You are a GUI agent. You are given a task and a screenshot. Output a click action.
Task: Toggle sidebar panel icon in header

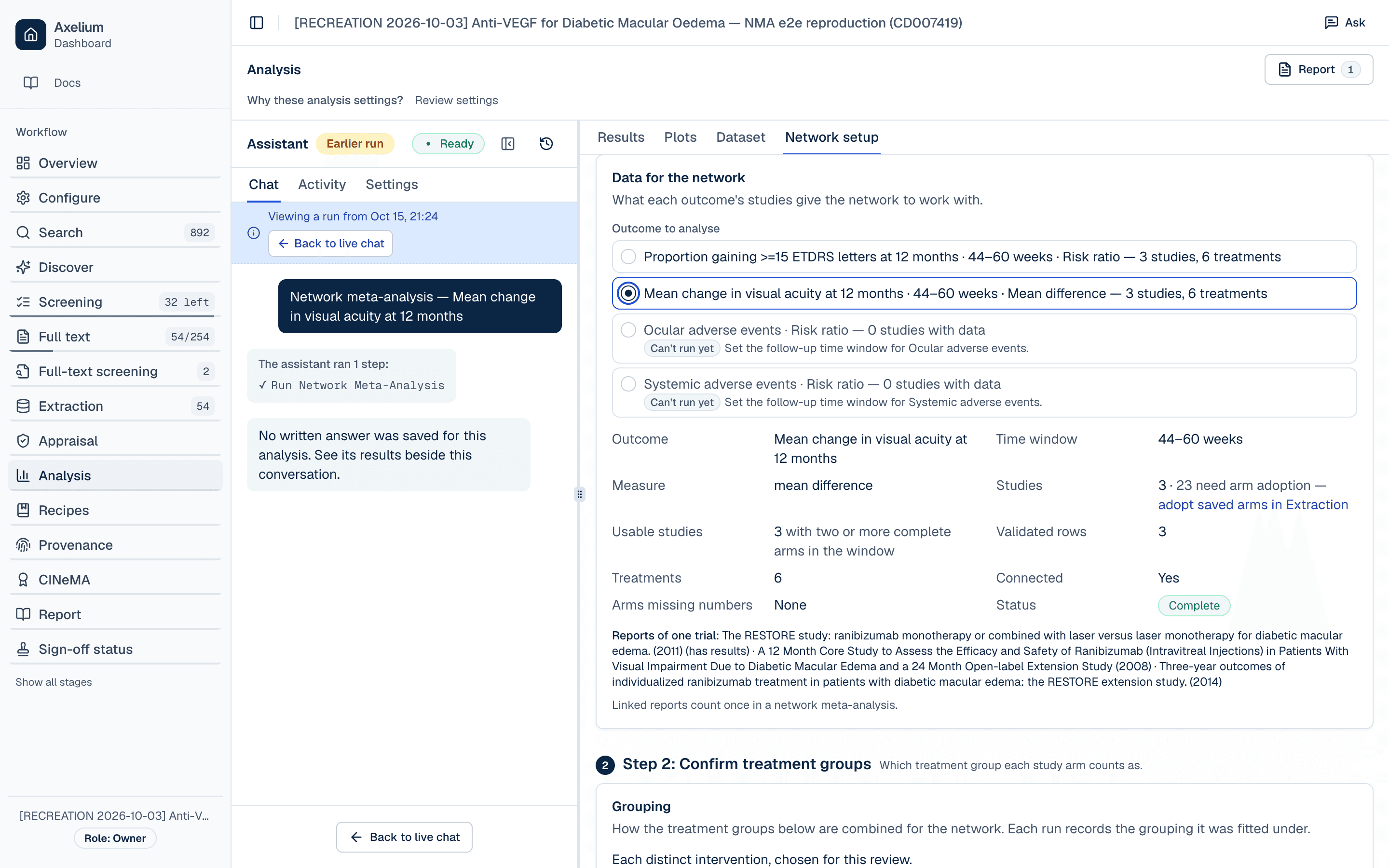(x=257, y=22)
